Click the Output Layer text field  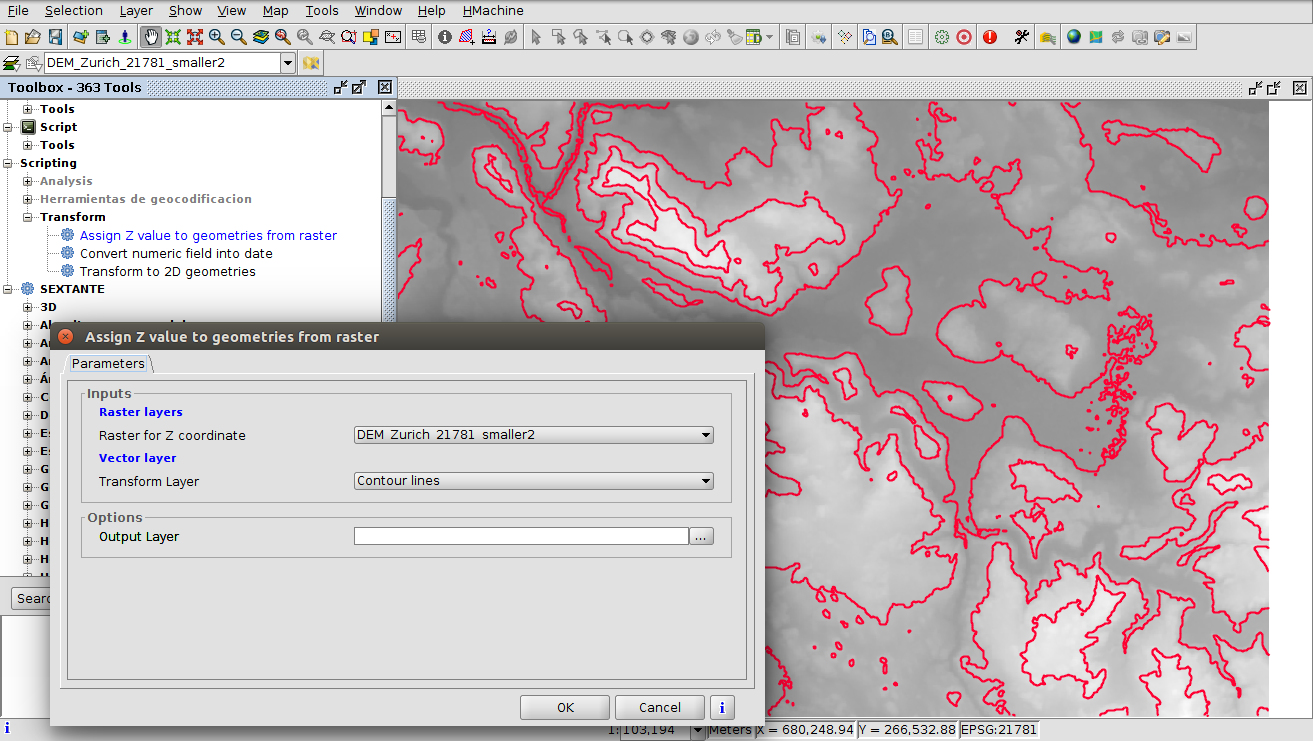click(x=521, y=537)
